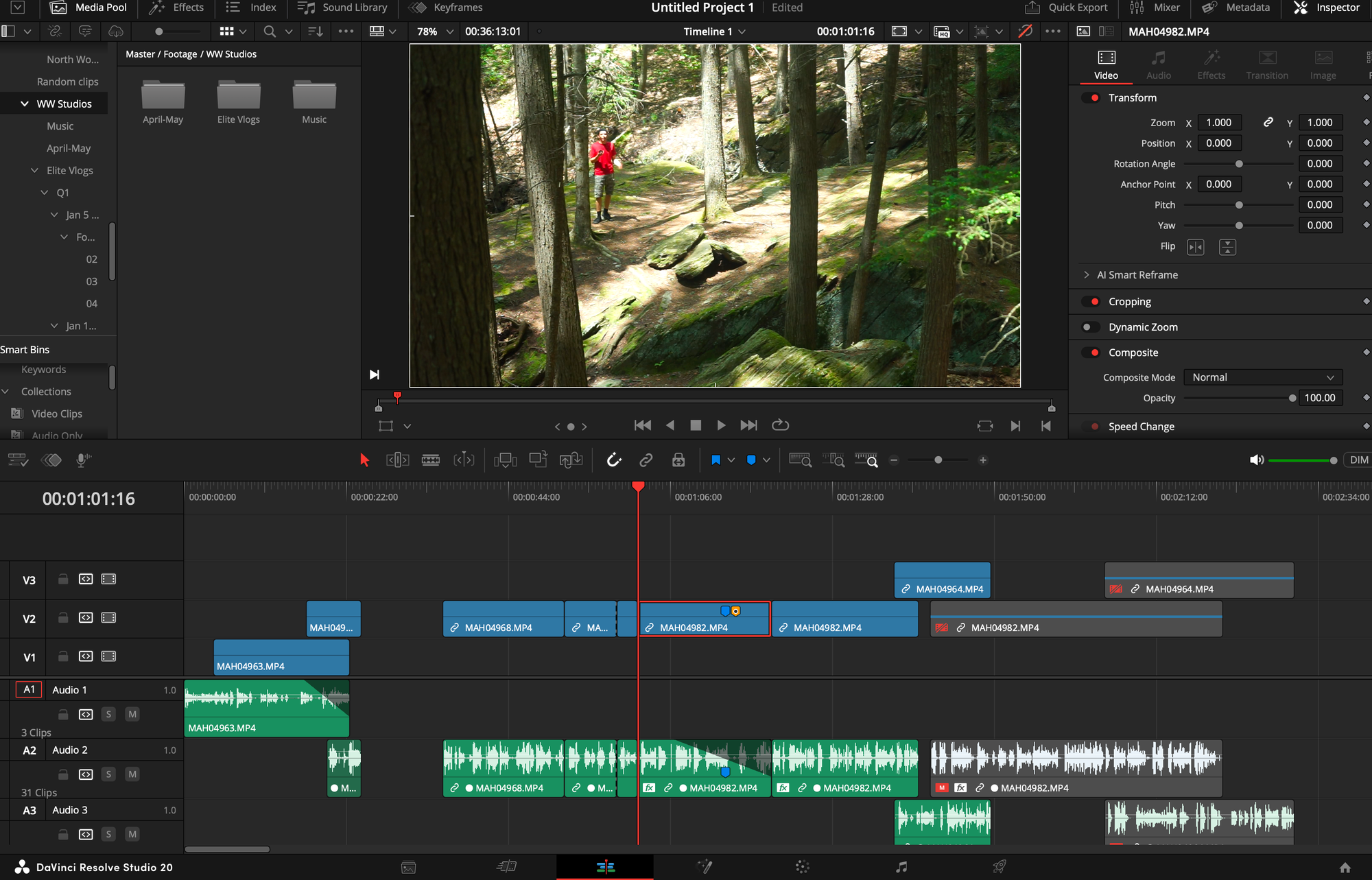Stop playback in the viewer
This screenshot has width=1372, height=880.
pos(696,425)
